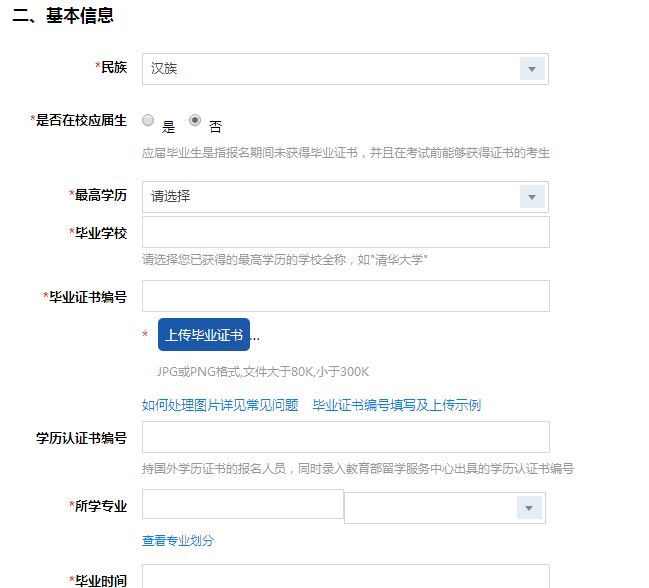Open the 所学专业 category select box
The width and height of the screenshot is (649, 588).
click(x=432, y=508)
